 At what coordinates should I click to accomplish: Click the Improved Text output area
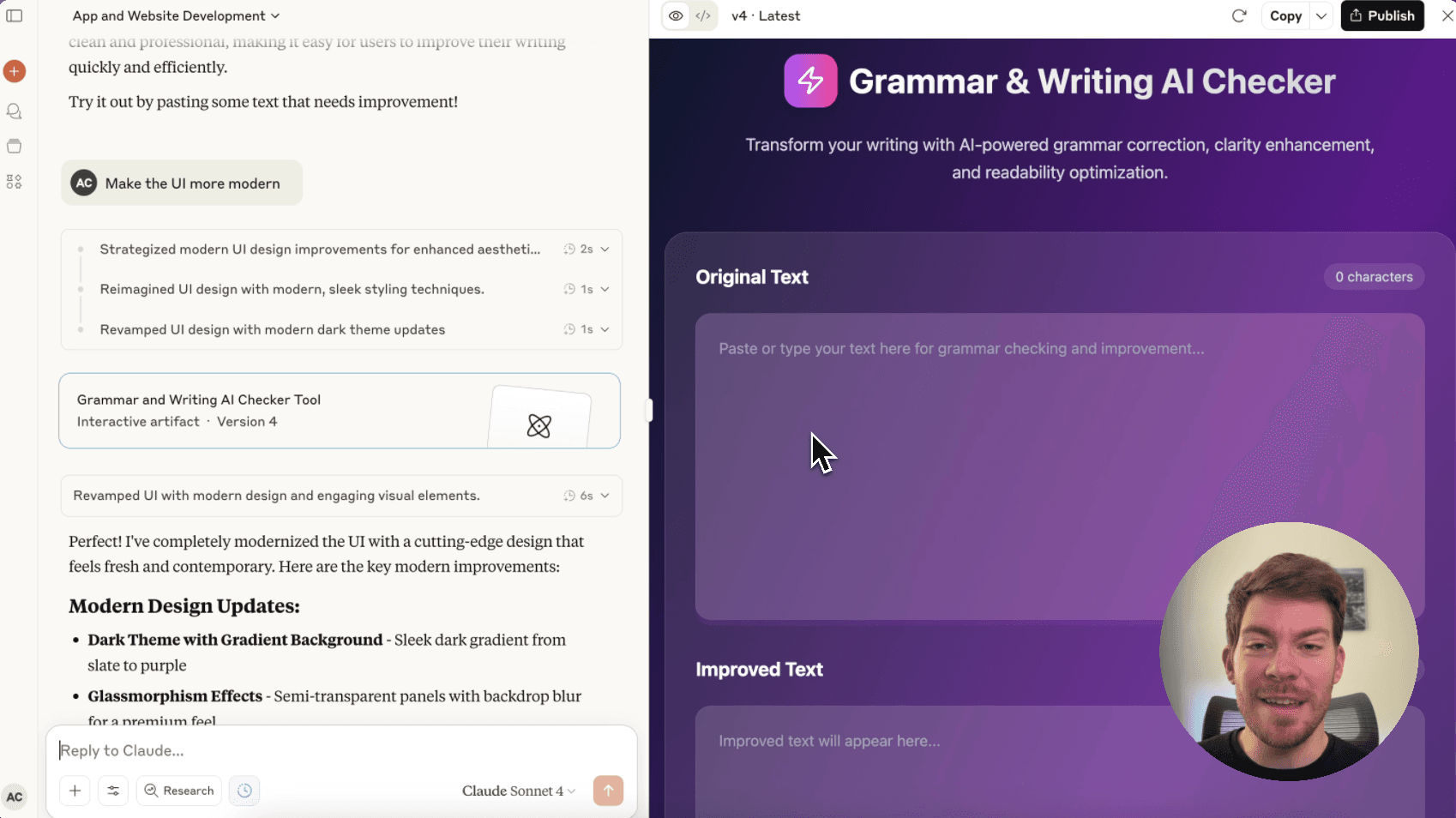(1060, 761)
